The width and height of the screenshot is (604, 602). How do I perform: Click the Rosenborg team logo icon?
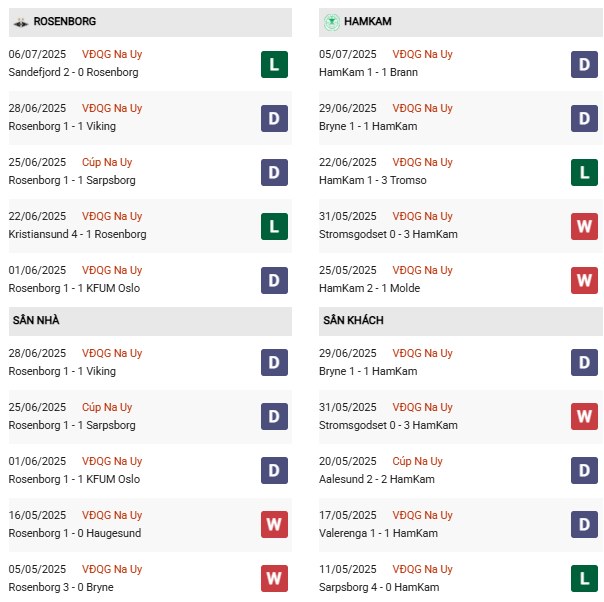point(19,21)
